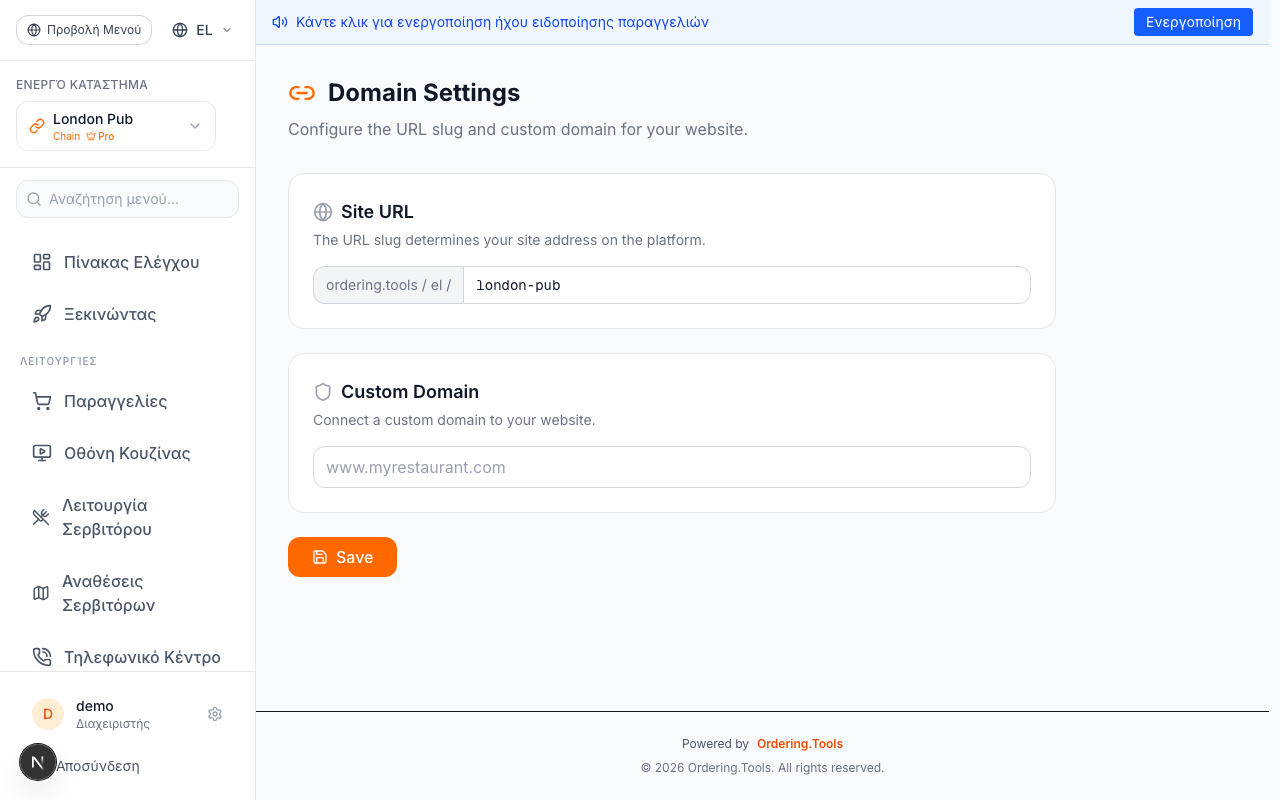Screen dimensions: 1280x800
Task: Open the Παραγγελίες orders page
Action: tap(128, 401)
